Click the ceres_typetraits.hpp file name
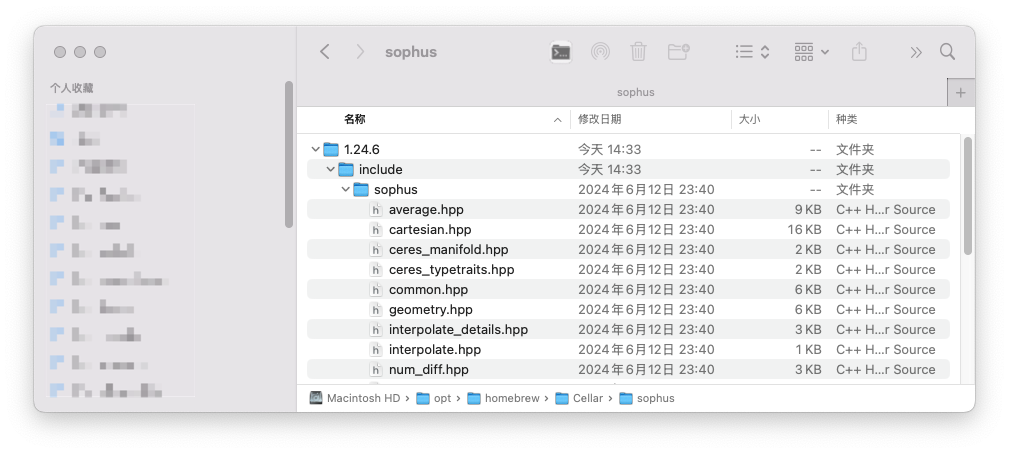1009x454 pixels. (x=452, y=269)
